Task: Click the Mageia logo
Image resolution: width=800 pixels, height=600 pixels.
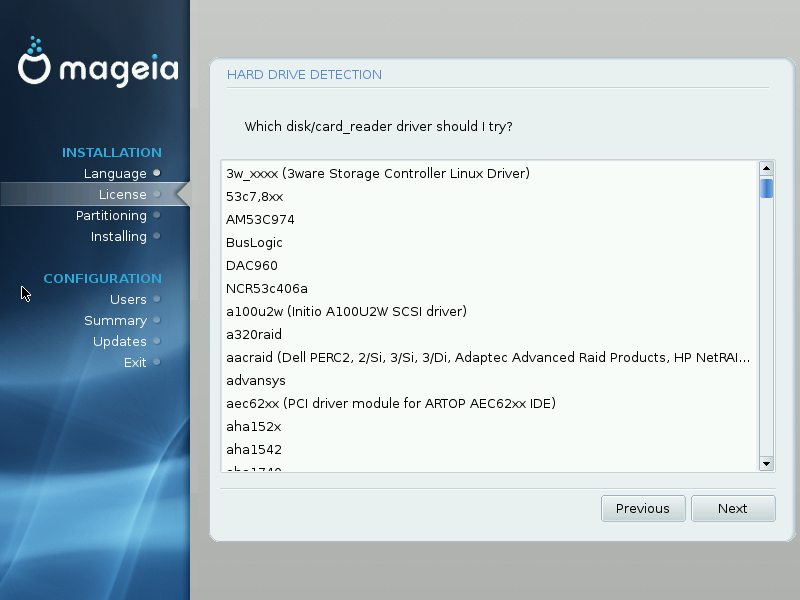Action: [x=98, y=62]
